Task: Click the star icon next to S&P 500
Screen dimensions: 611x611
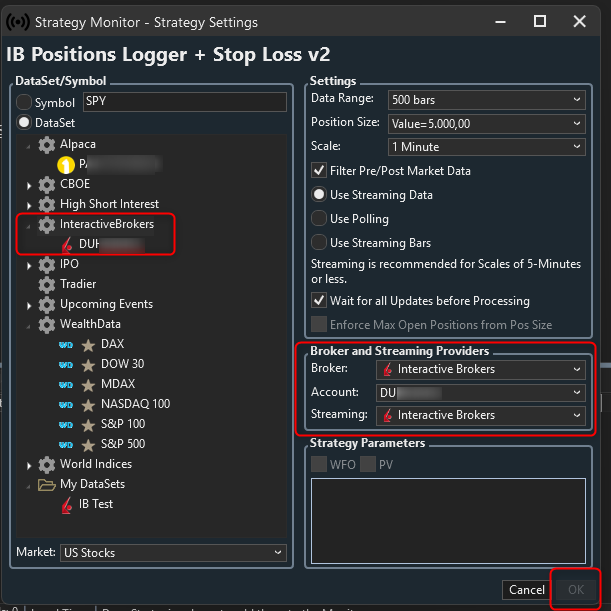Action: 88,445
